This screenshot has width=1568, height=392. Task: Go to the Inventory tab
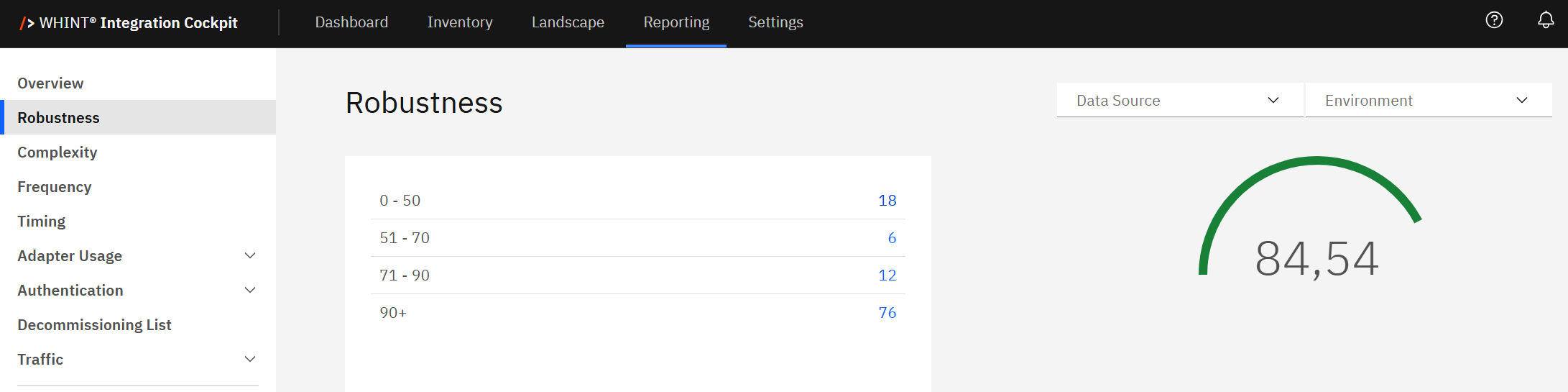click(x=460, y=22)
